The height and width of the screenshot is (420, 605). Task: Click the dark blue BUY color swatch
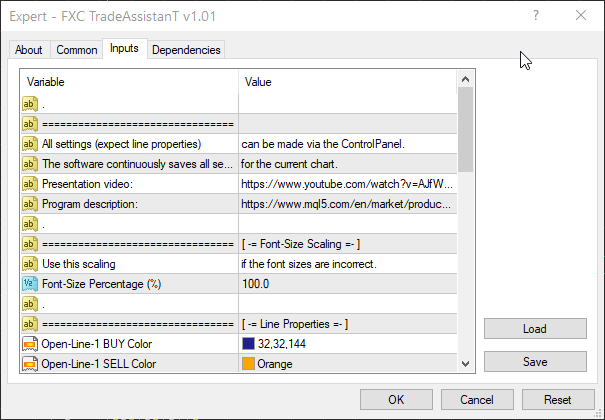tap(248, 344)
